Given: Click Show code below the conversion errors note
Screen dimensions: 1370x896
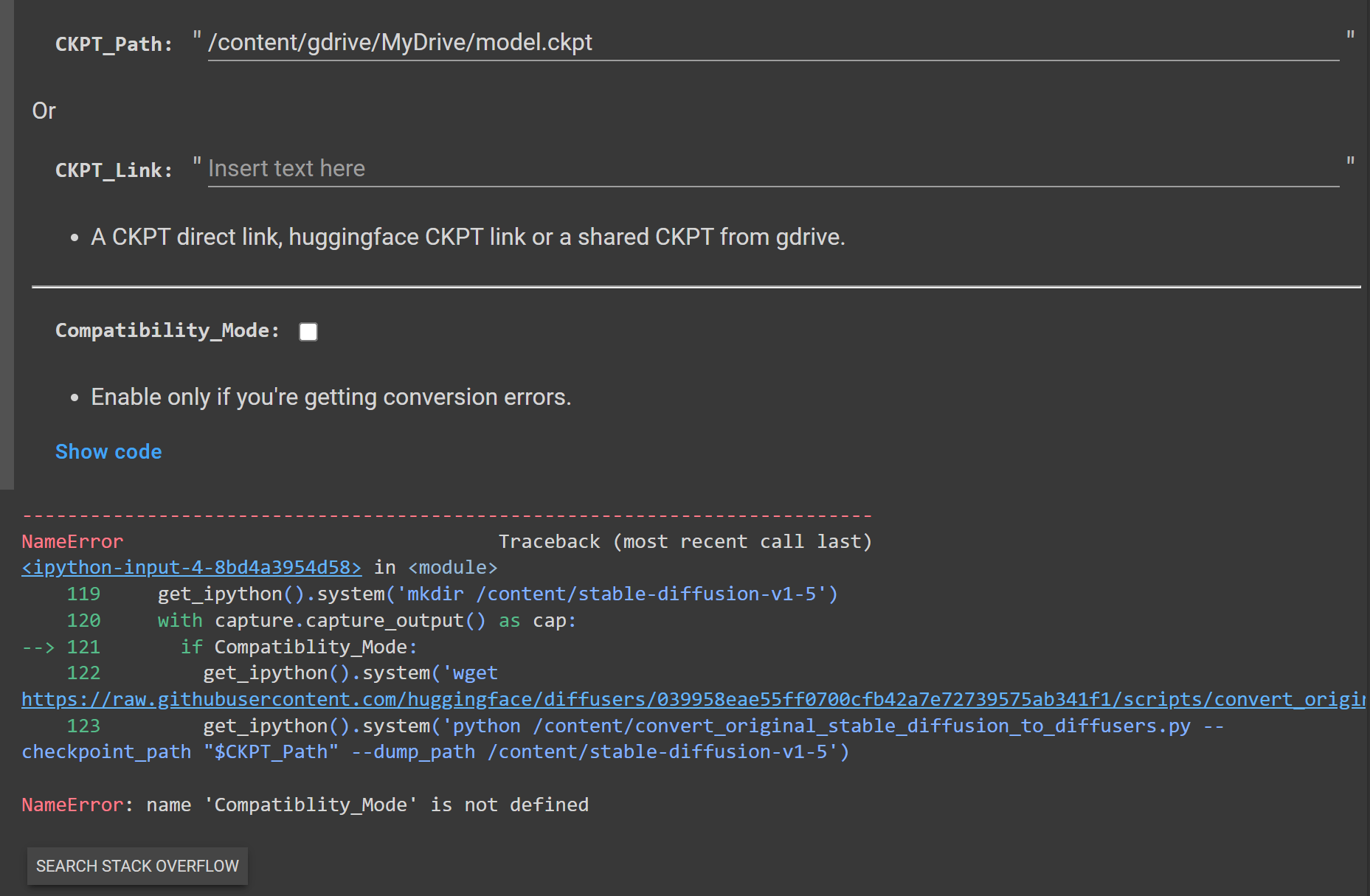Looking at the screenshot, I should tap(108, 451).
